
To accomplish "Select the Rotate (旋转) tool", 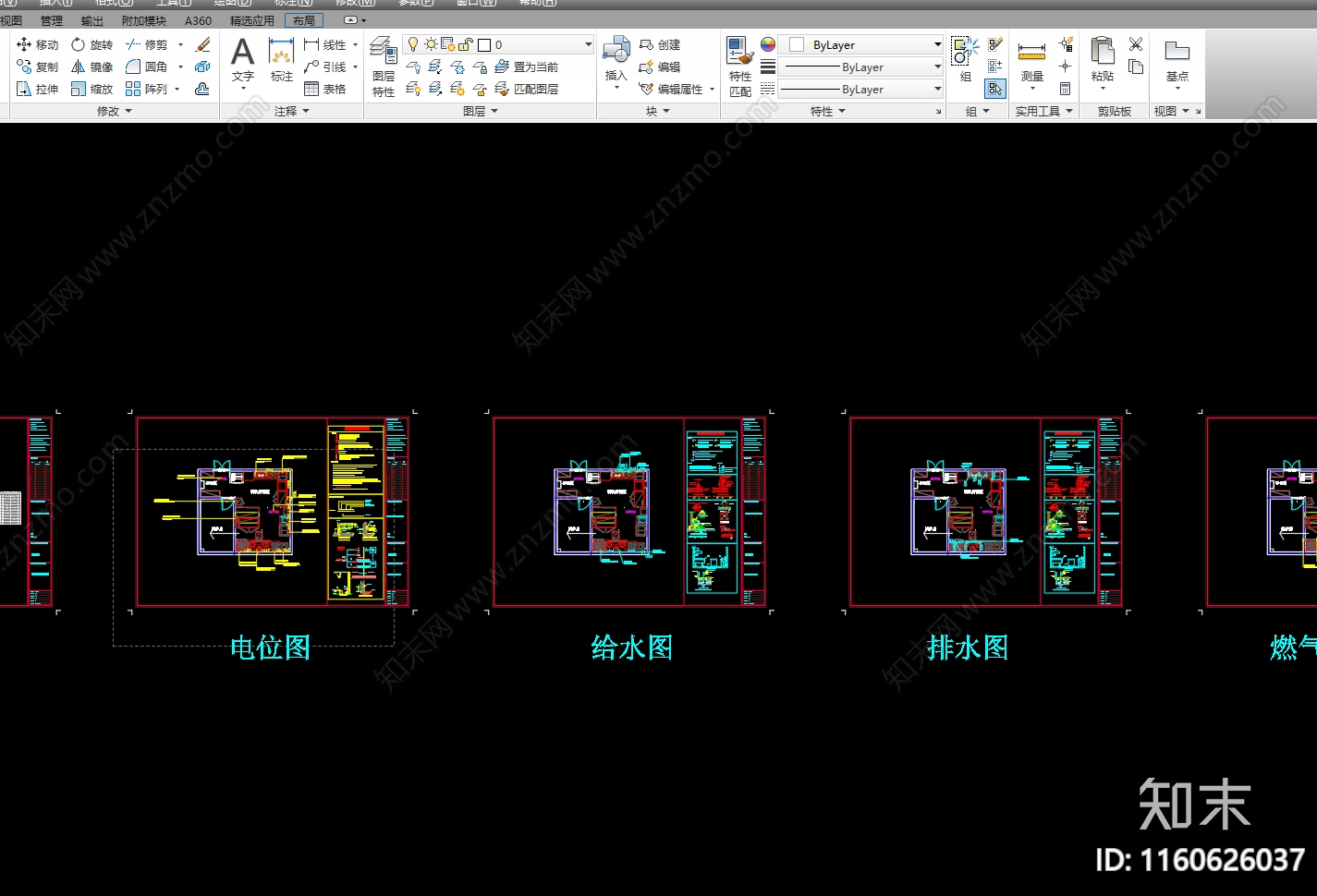I will pyautogui.click(x=91, y=44).
